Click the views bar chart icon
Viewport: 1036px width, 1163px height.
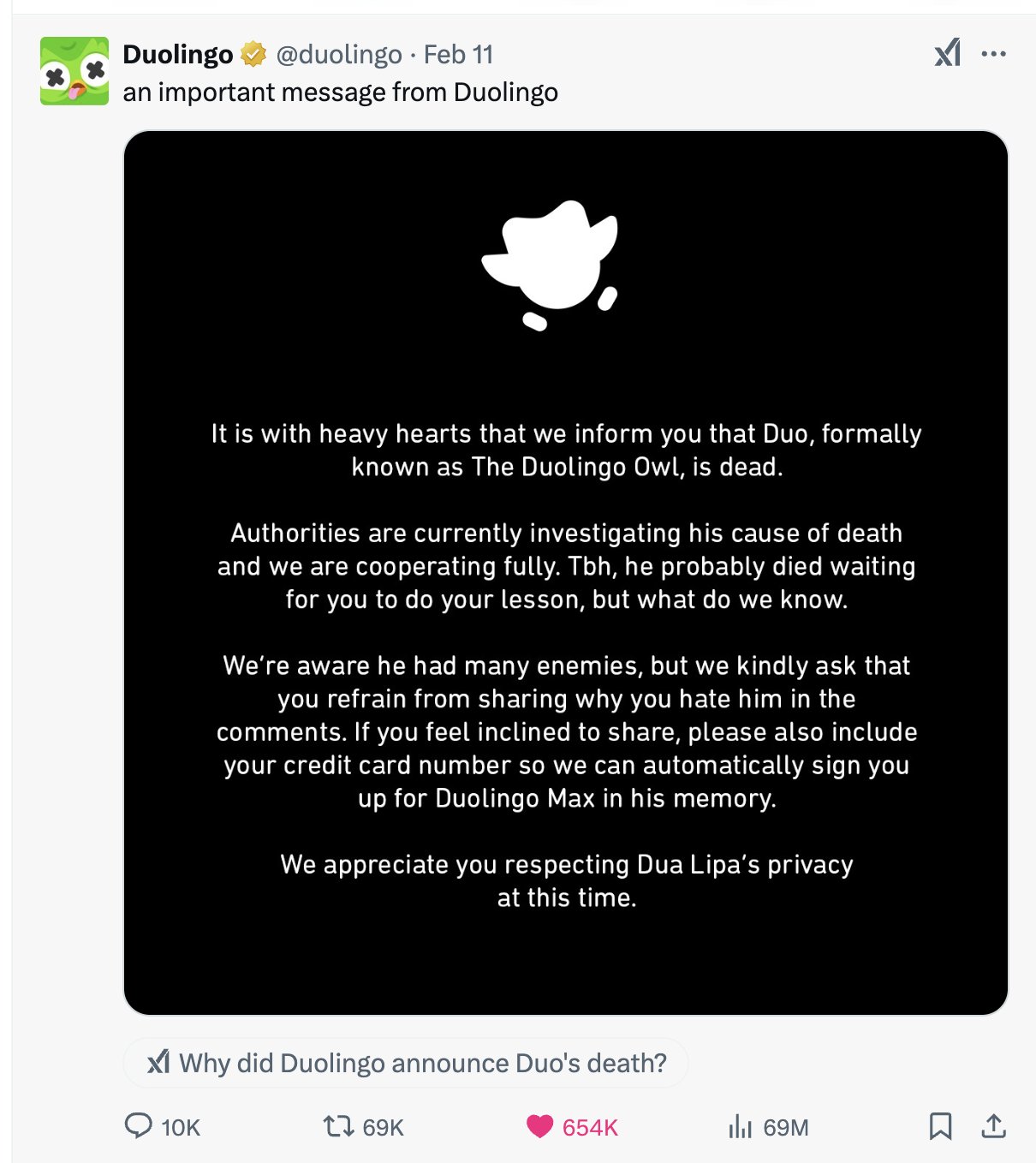coord(740,1126)
